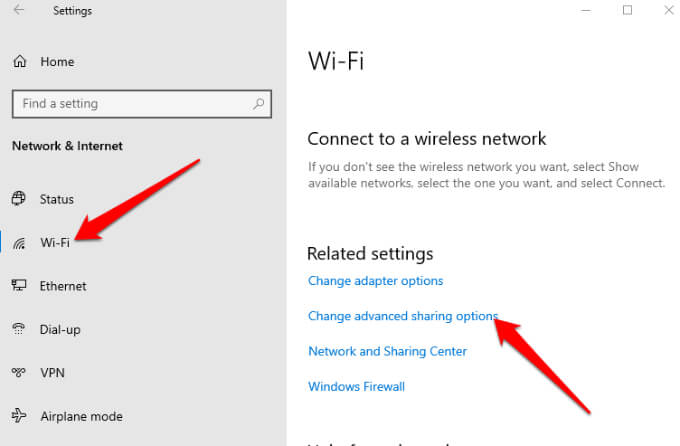Click Change advanced sharing options link

point(402,316)
